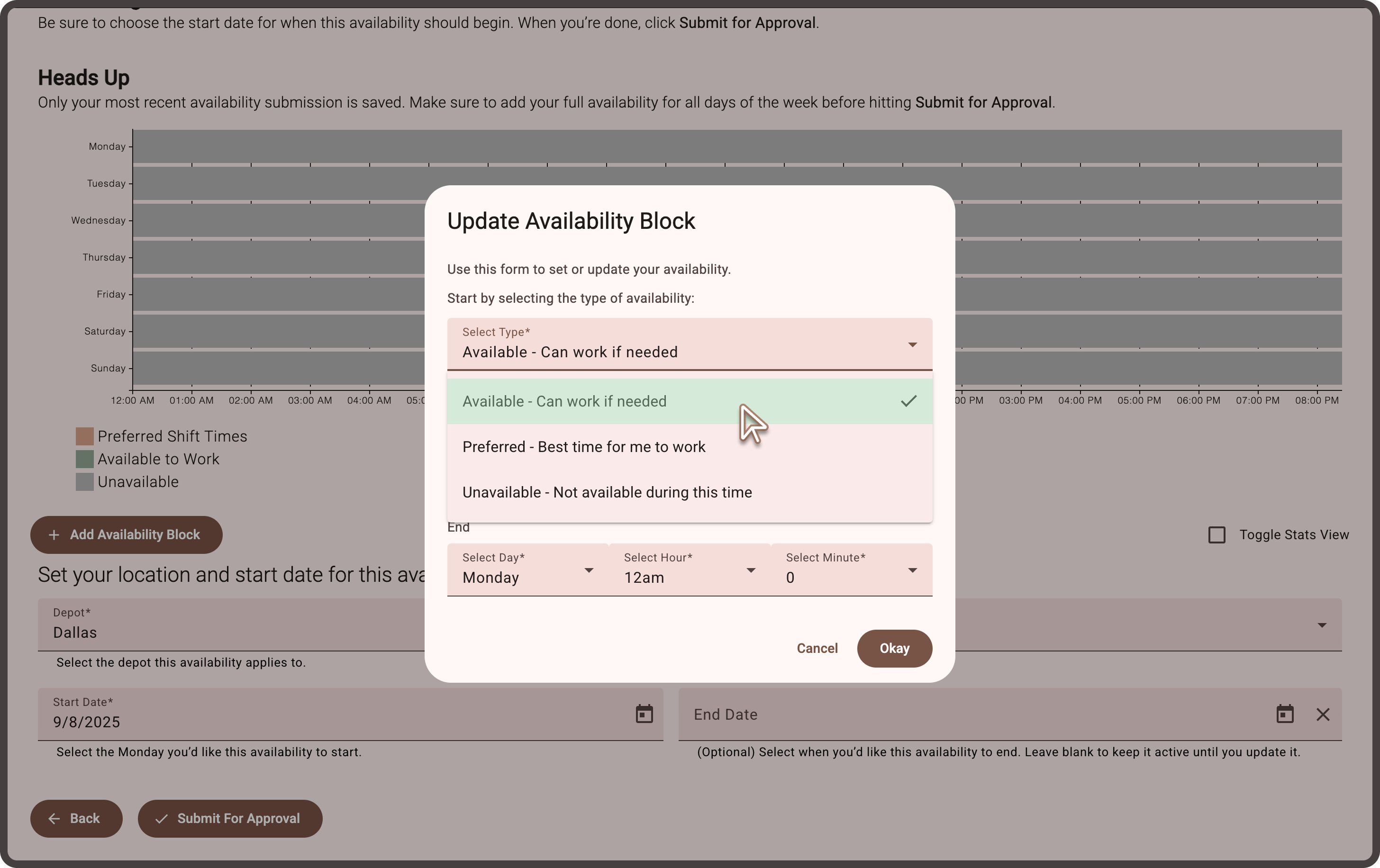
Task: Click plus icon on Add Availability Block
Action: tap(54, 534)
